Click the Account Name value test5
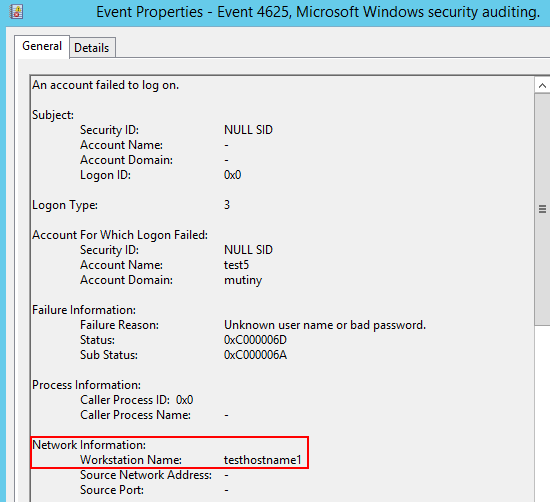550x502 pixels. click(x=236, y=265)
